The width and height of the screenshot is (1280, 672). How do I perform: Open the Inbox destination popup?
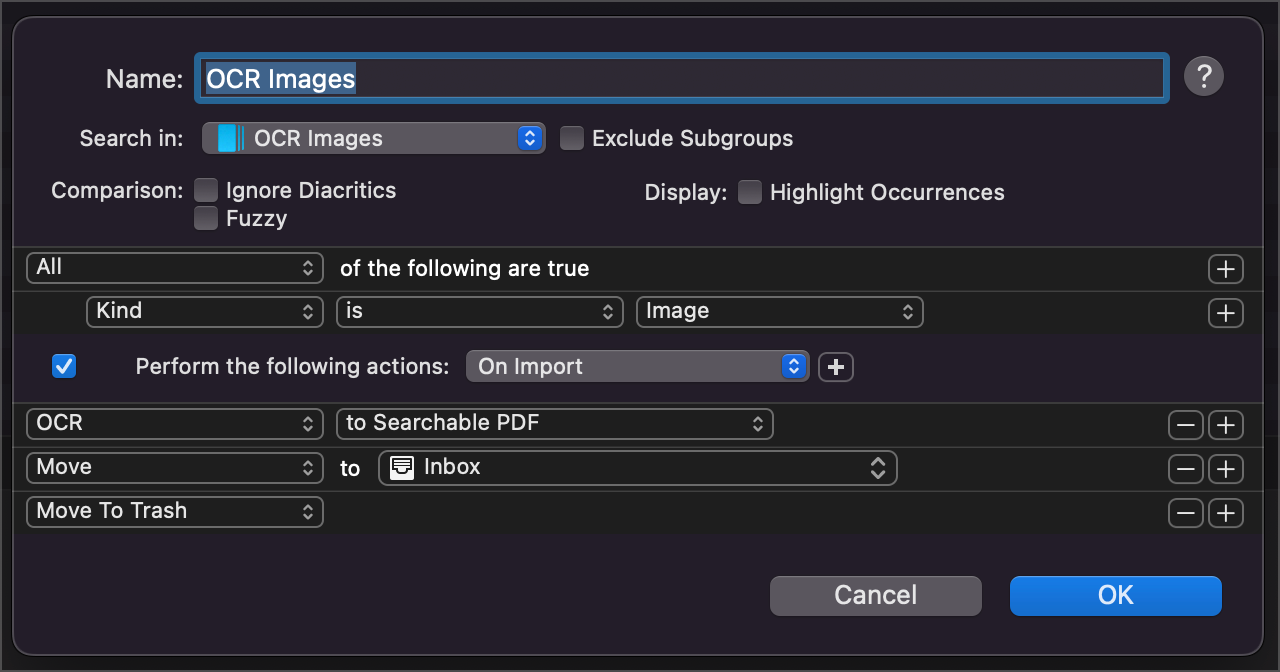[x=637, y=467]
